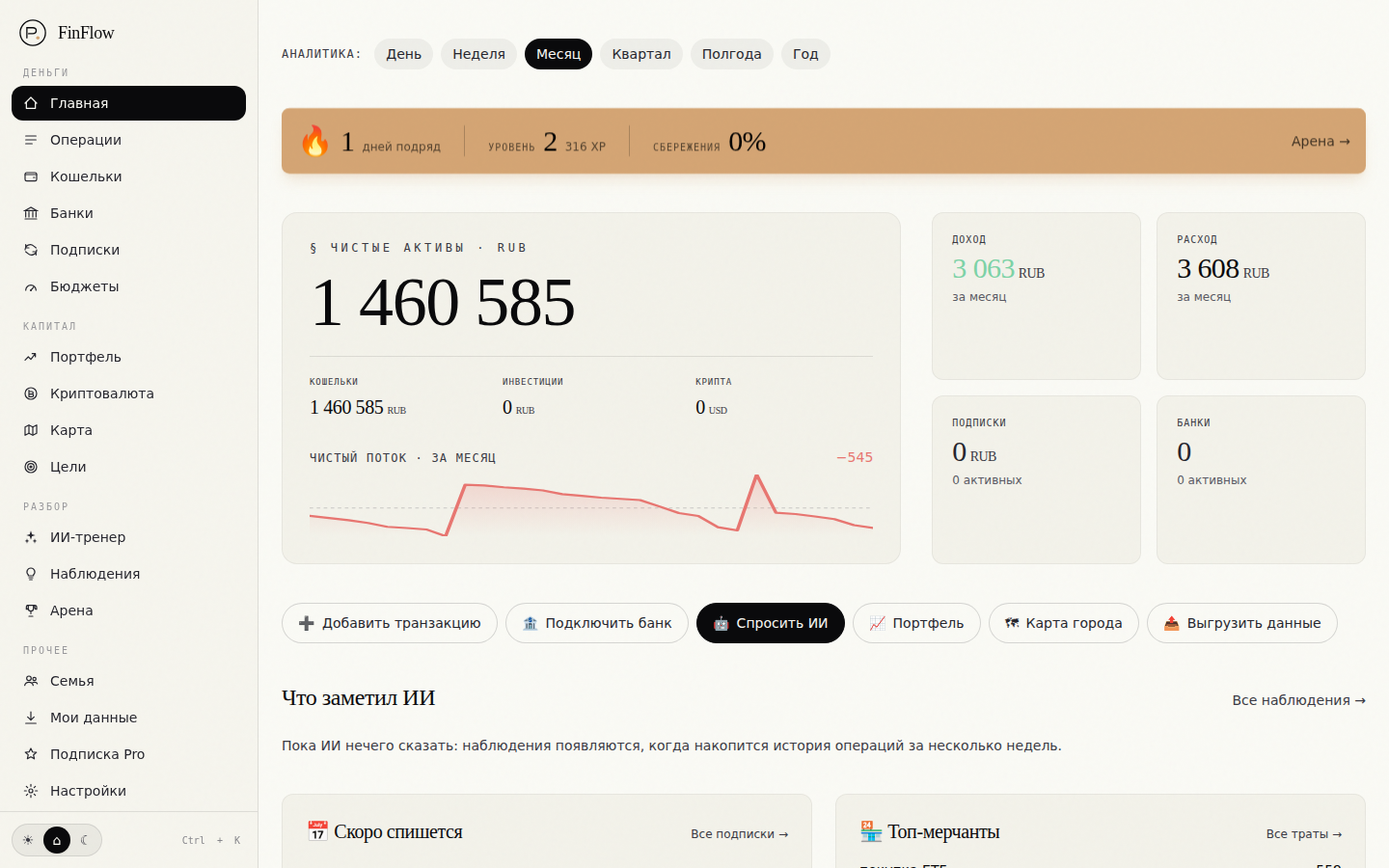The width and height of the screenshot is (1389, 868).
Task: Open Настройки gear icon
Action: click(31, 791)
